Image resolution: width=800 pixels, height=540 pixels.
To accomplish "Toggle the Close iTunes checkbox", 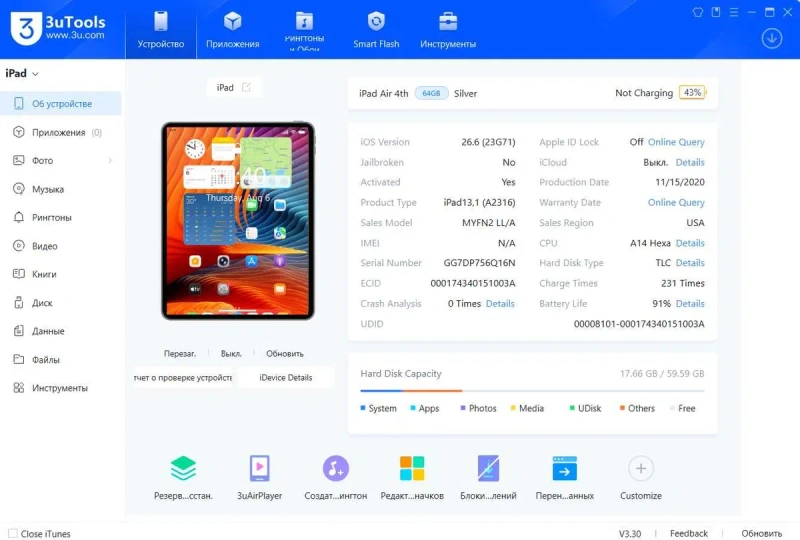I will coord(13,533).
